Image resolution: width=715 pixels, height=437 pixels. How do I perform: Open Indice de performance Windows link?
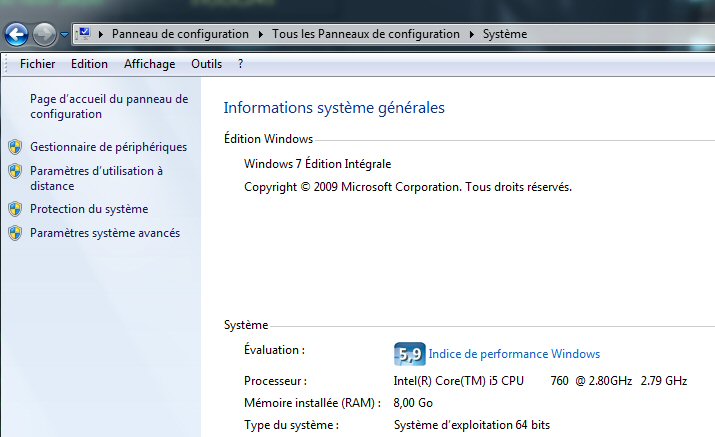[514, 354]
